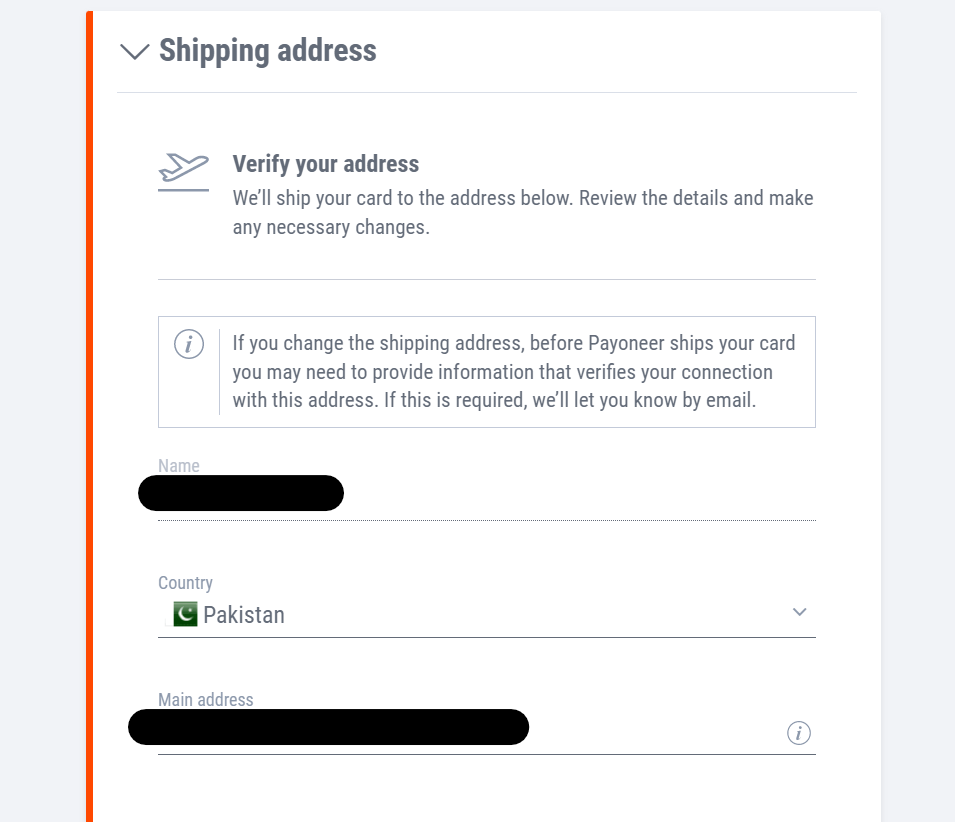Select the Verify your address heading
This screenshot has height=822, width=955.
(x=325, y=164)
